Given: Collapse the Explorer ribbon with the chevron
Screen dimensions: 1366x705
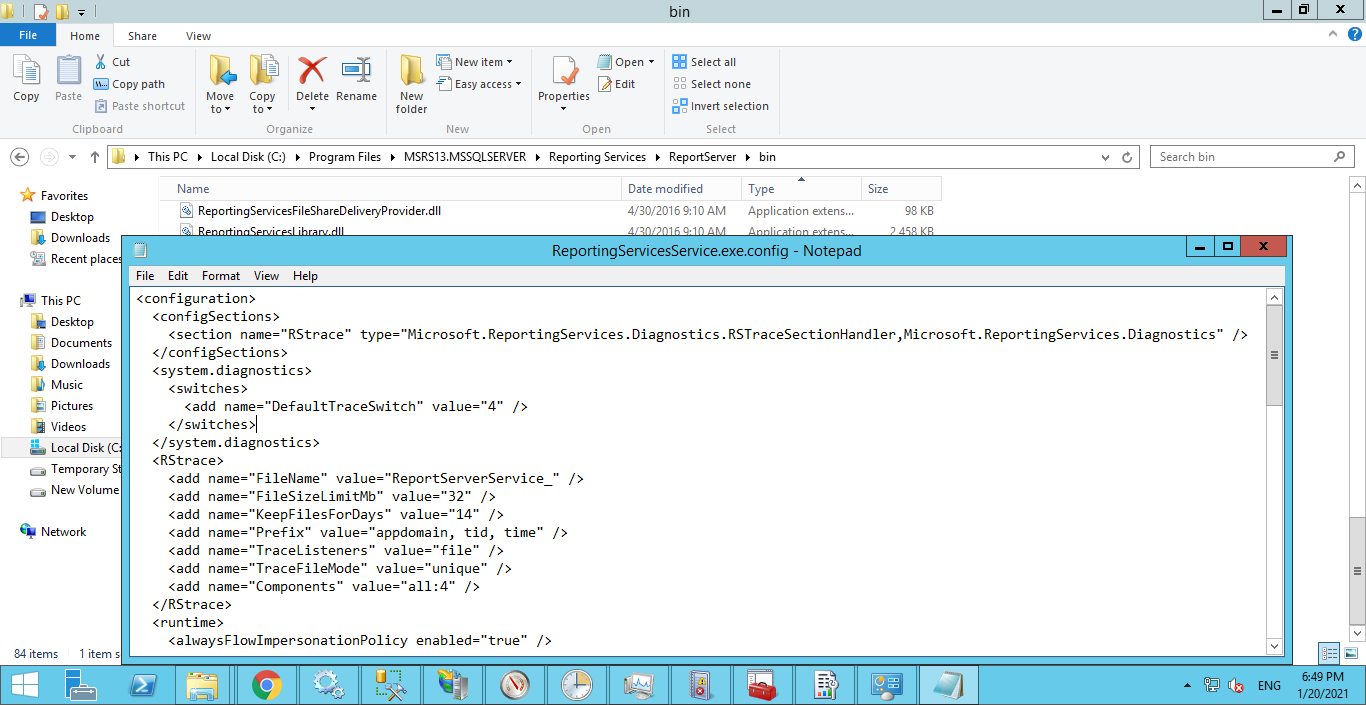Looking at the screenshot, I should point(1333,34).
